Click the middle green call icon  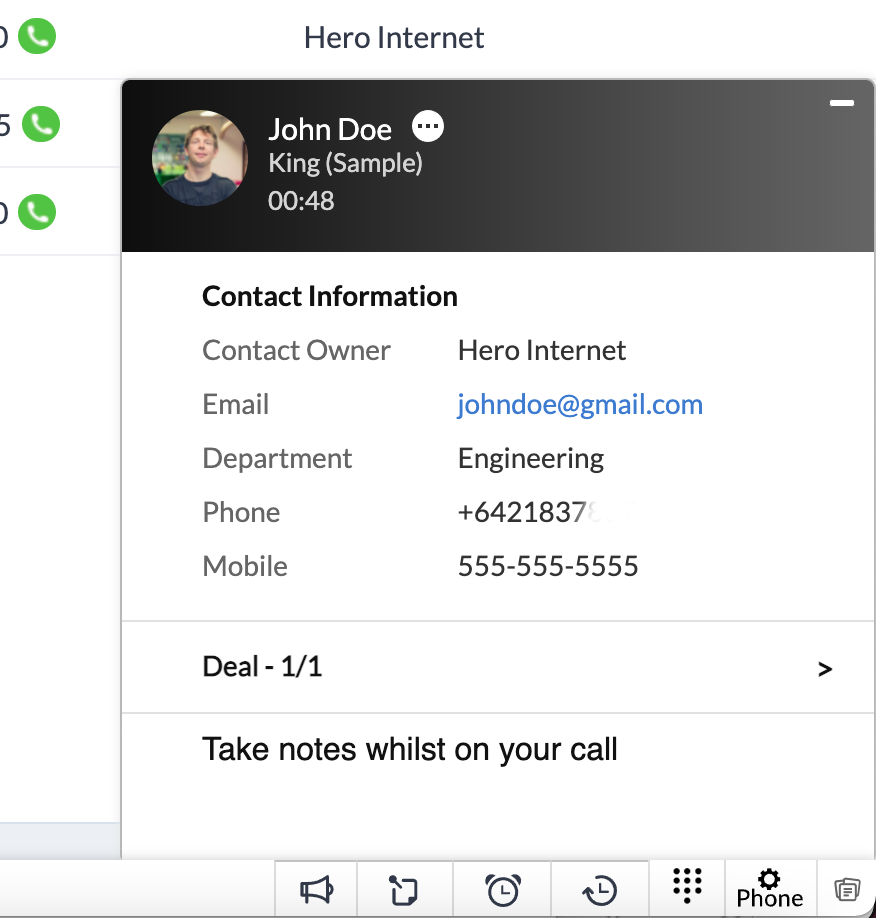point(41,124)
